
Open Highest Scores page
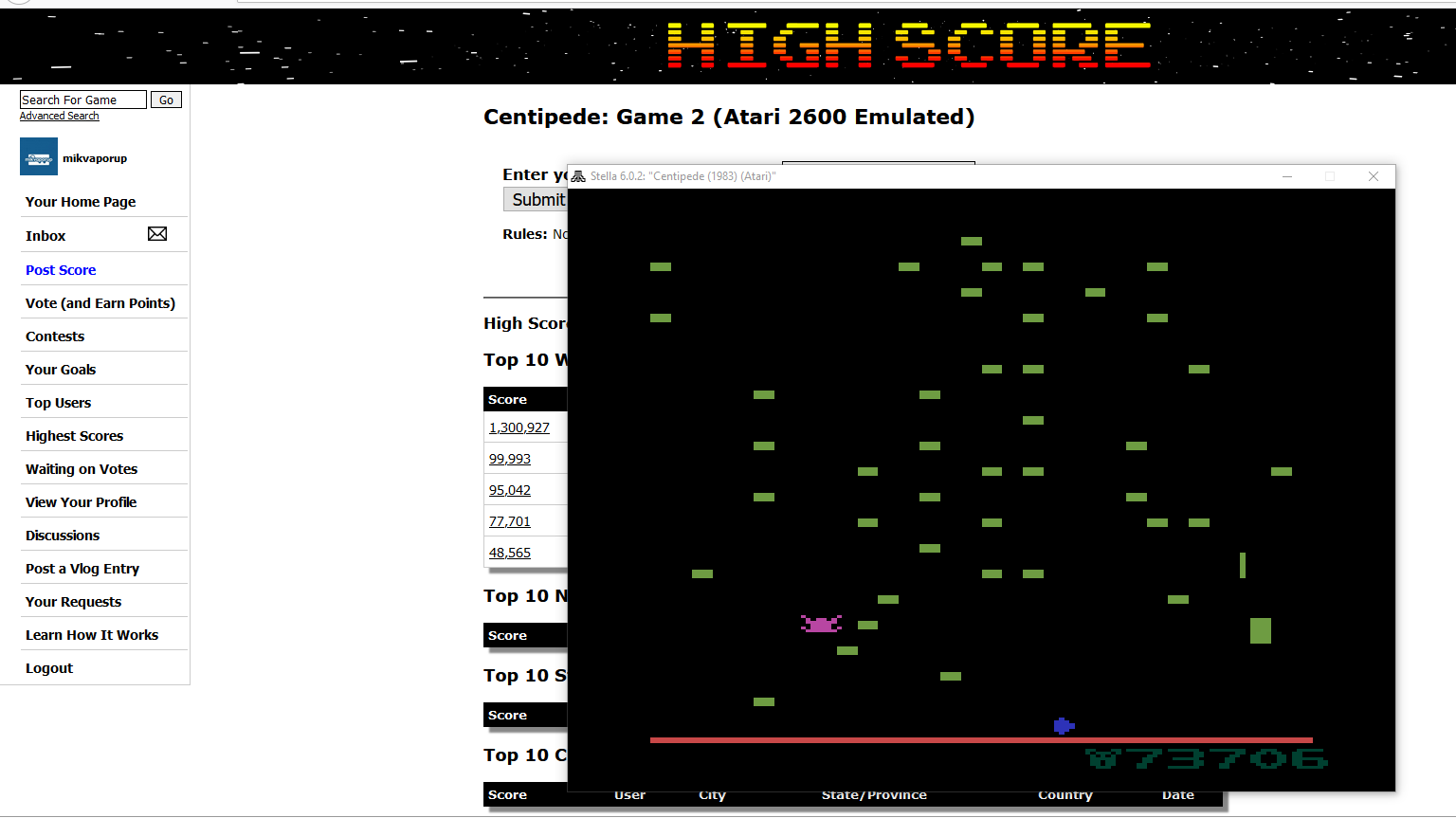[75, 436]
